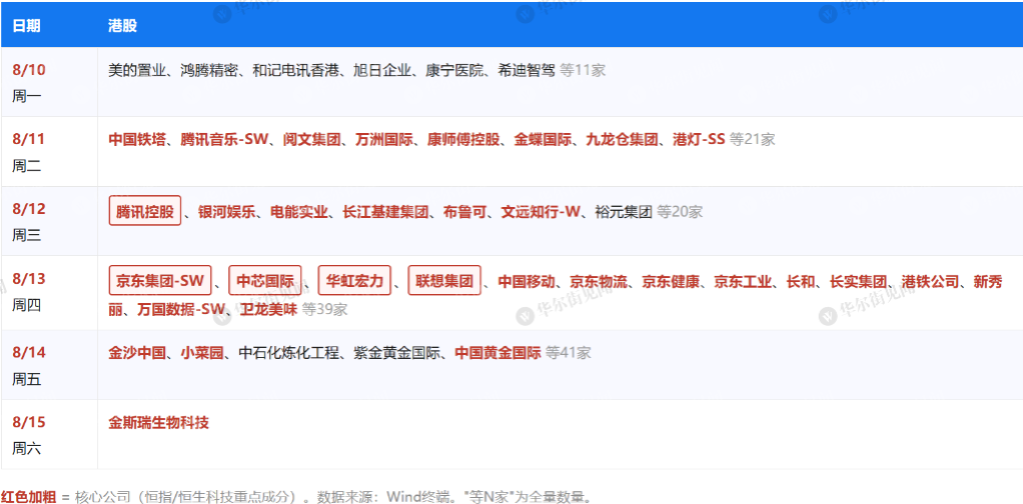
Task: Click 阅文集团 in the 8/11 row
Action: pyautogui.click(x=312, y=140)
